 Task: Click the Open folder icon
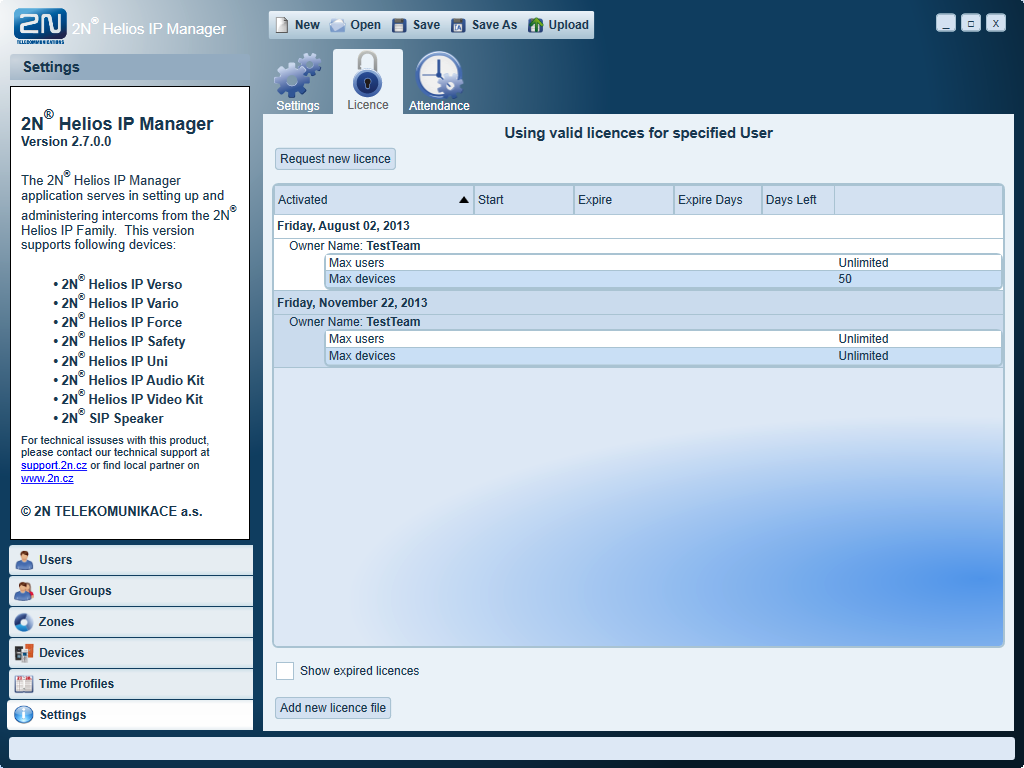(337, 25)
